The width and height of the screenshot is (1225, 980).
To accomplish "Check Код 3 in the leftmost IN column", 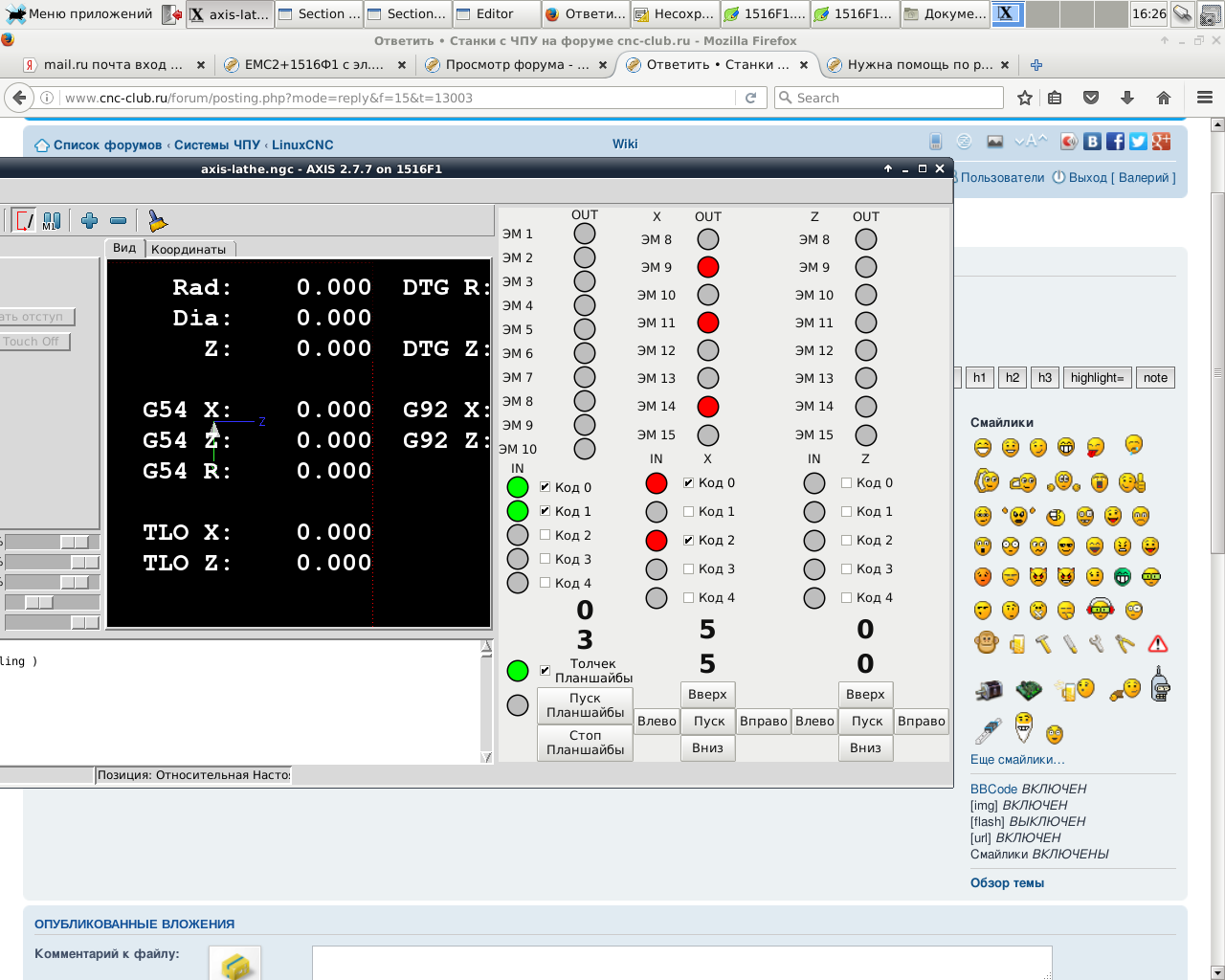I will (545, 559).
